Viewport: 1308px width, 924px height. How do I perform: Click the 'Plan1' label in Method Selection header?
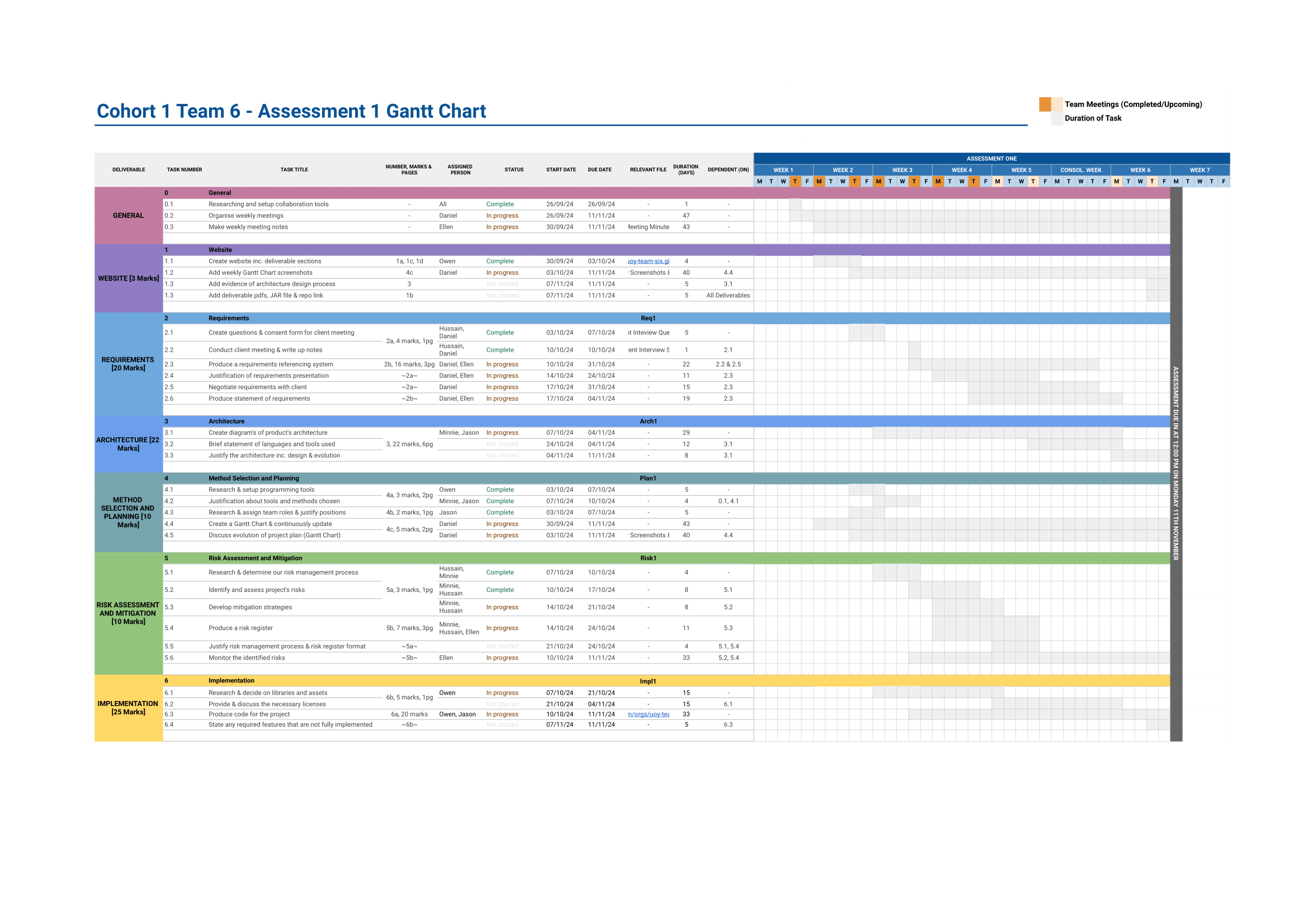pyautogui.click(x=648, y=478)
